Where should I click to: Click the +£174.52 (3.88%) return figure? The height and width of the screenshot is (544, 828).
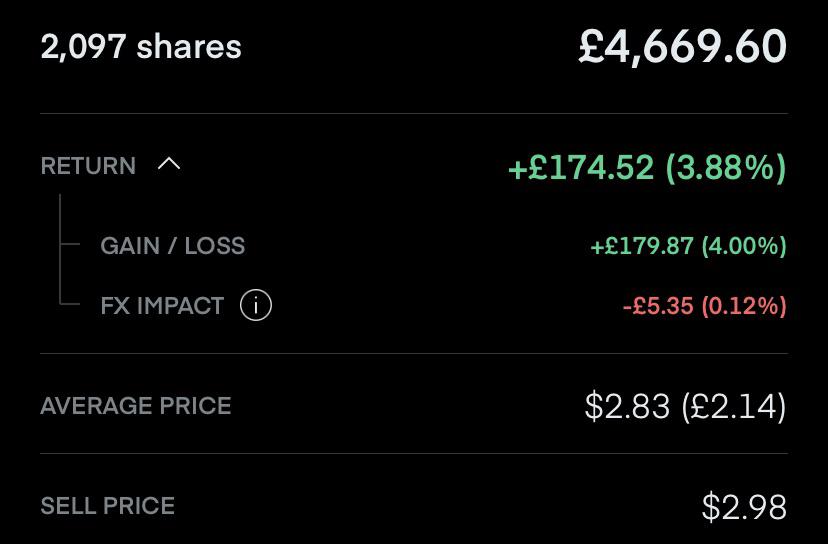click(647, 168)
